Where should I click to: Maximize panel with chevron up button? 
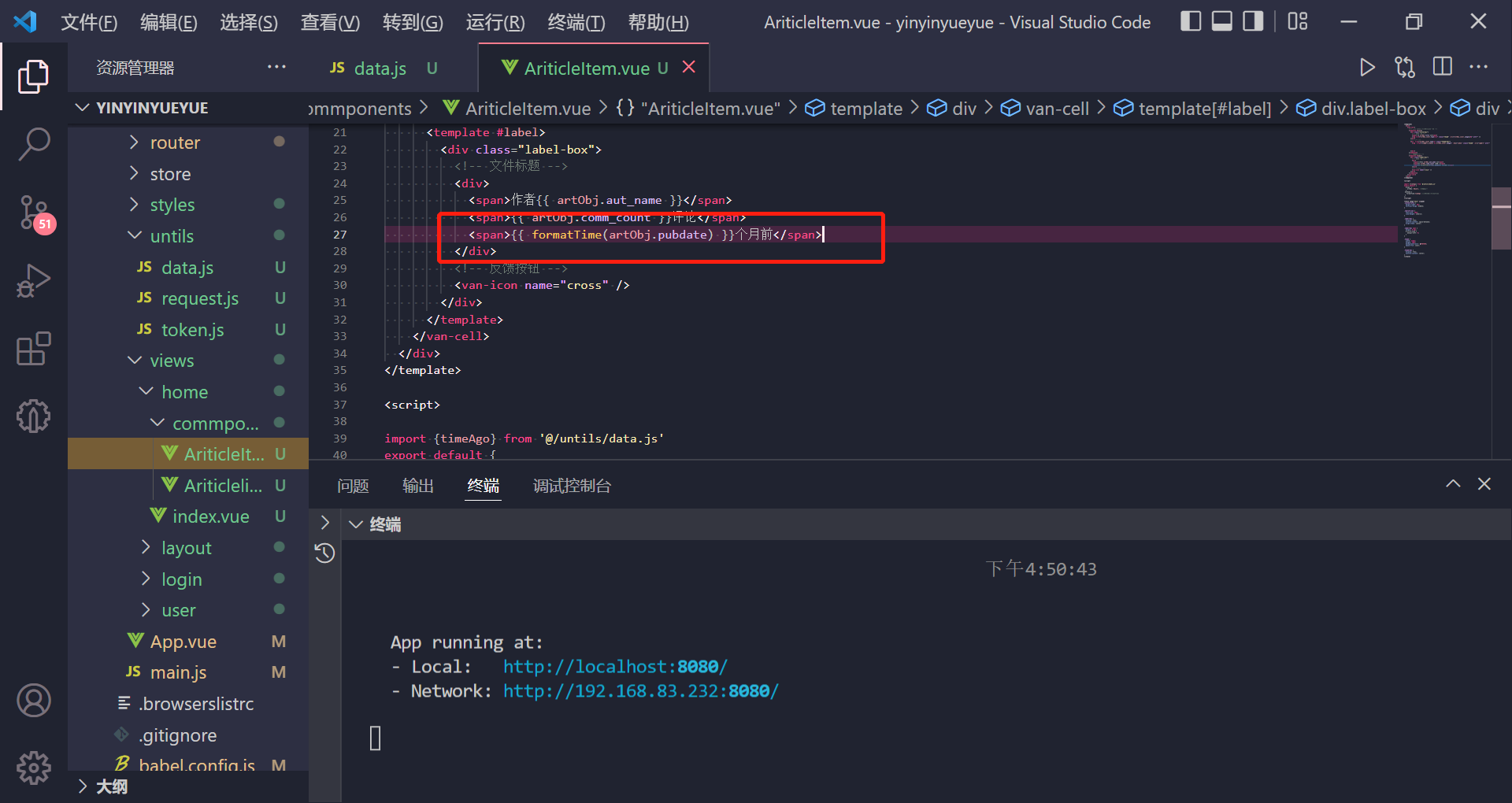tap(1452, 483)
